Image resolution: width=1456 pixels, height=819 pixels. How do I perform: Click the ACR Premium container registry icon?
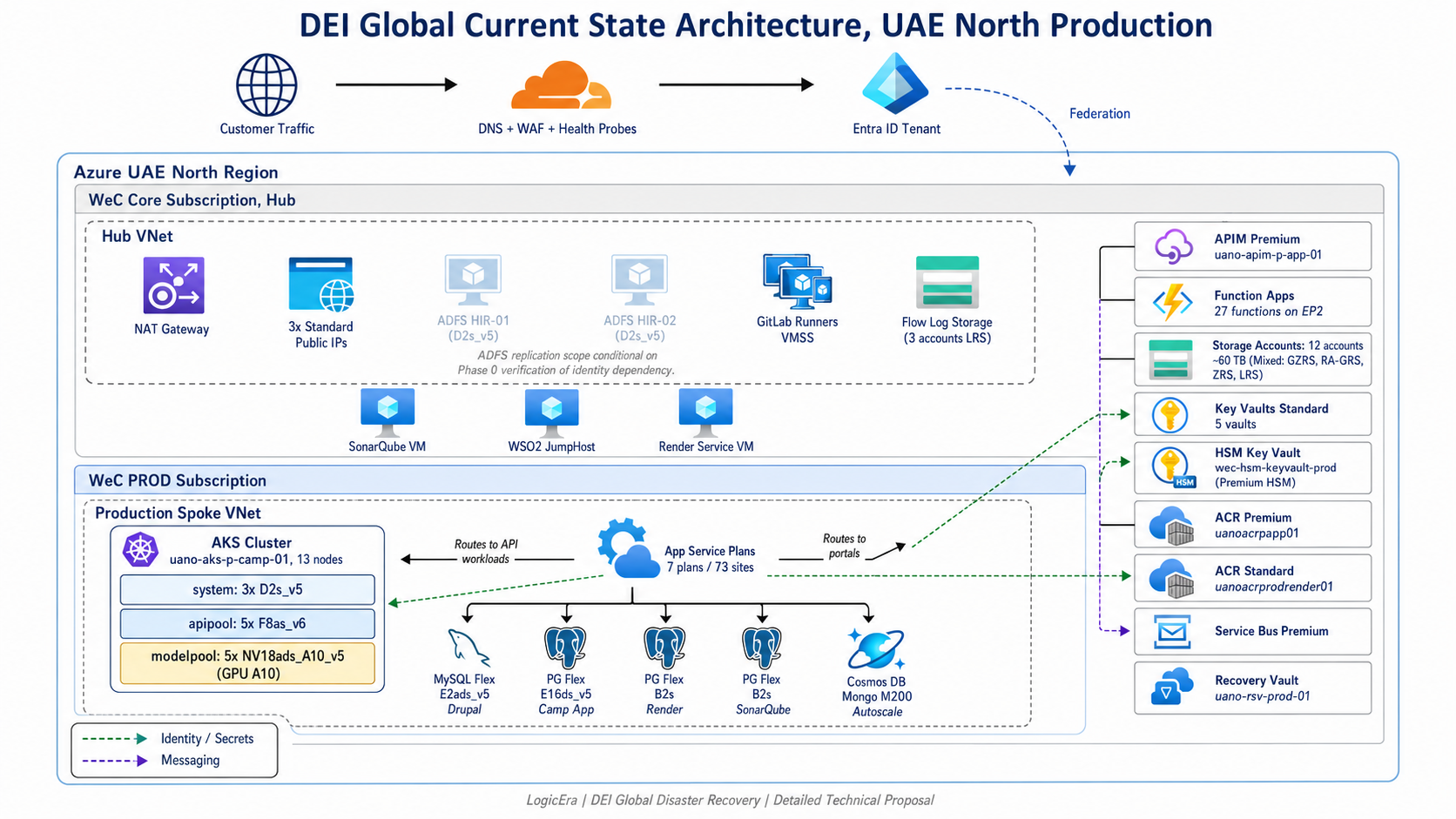1171,525
